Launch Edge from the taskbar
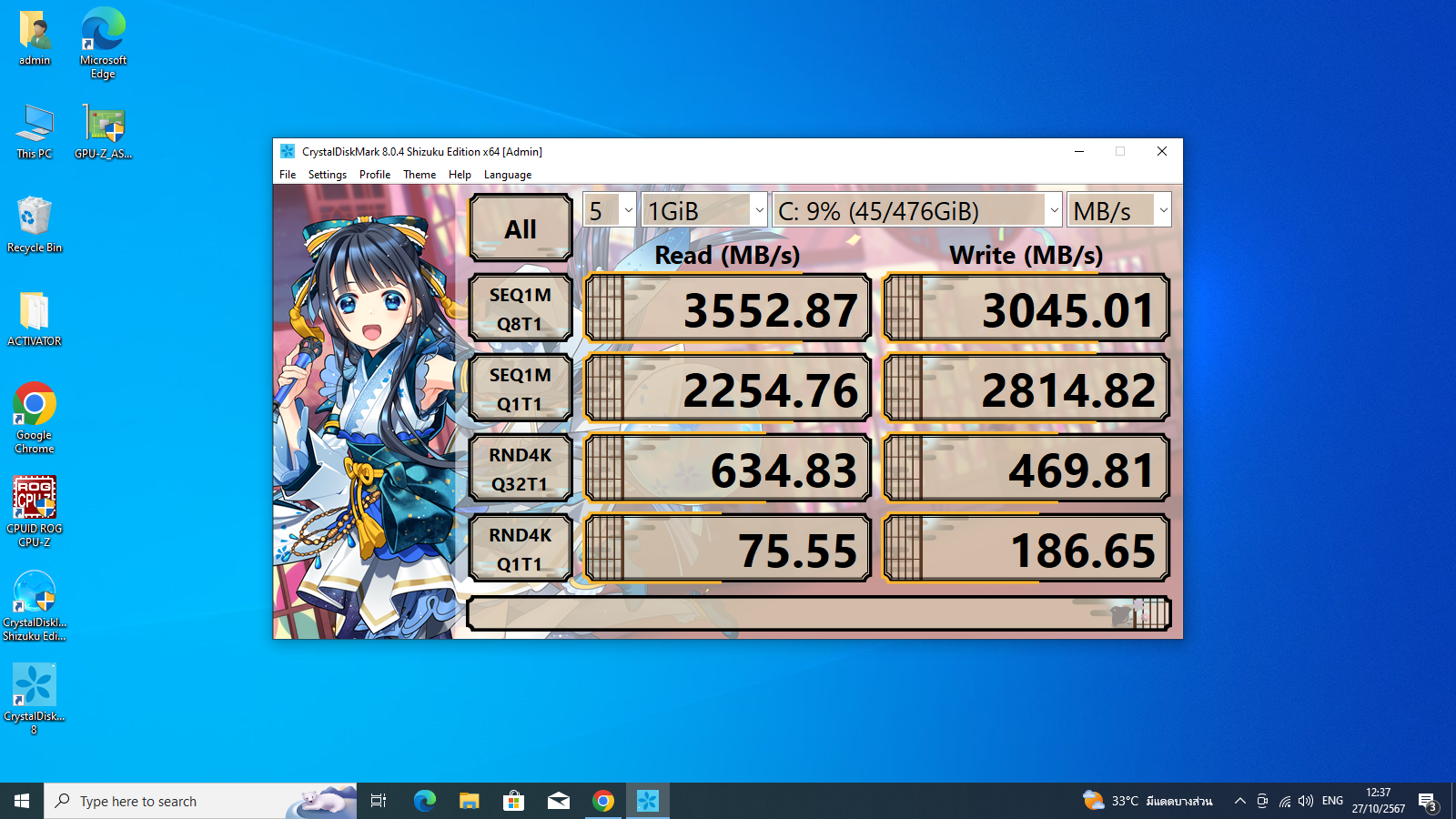This screenshot has height=819, width=1456. [424, 801]
